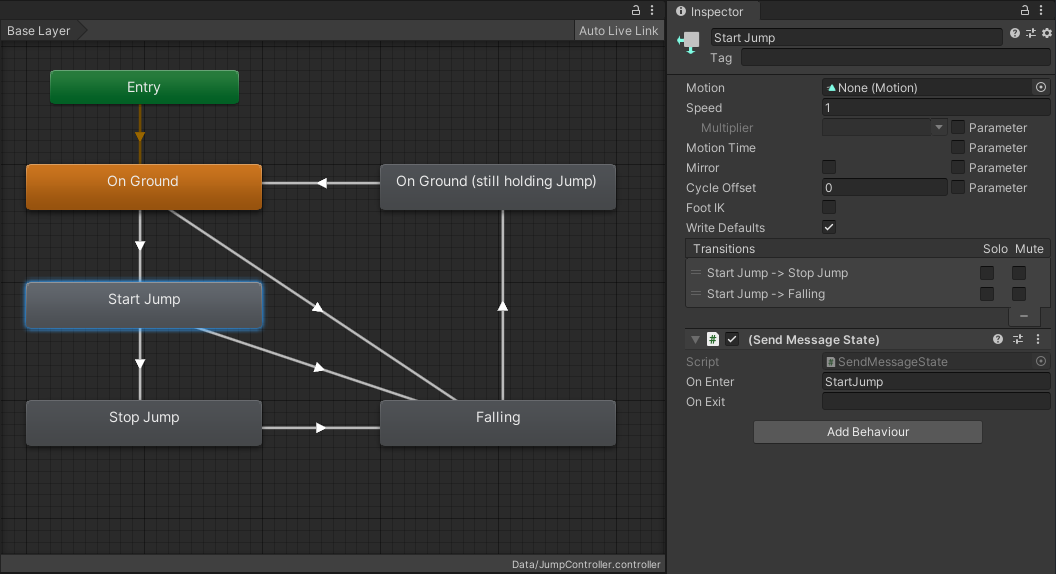The height and width of the screenshot is (574, 1056).
Task: Select the Entry node
Action: coord(144,87)
